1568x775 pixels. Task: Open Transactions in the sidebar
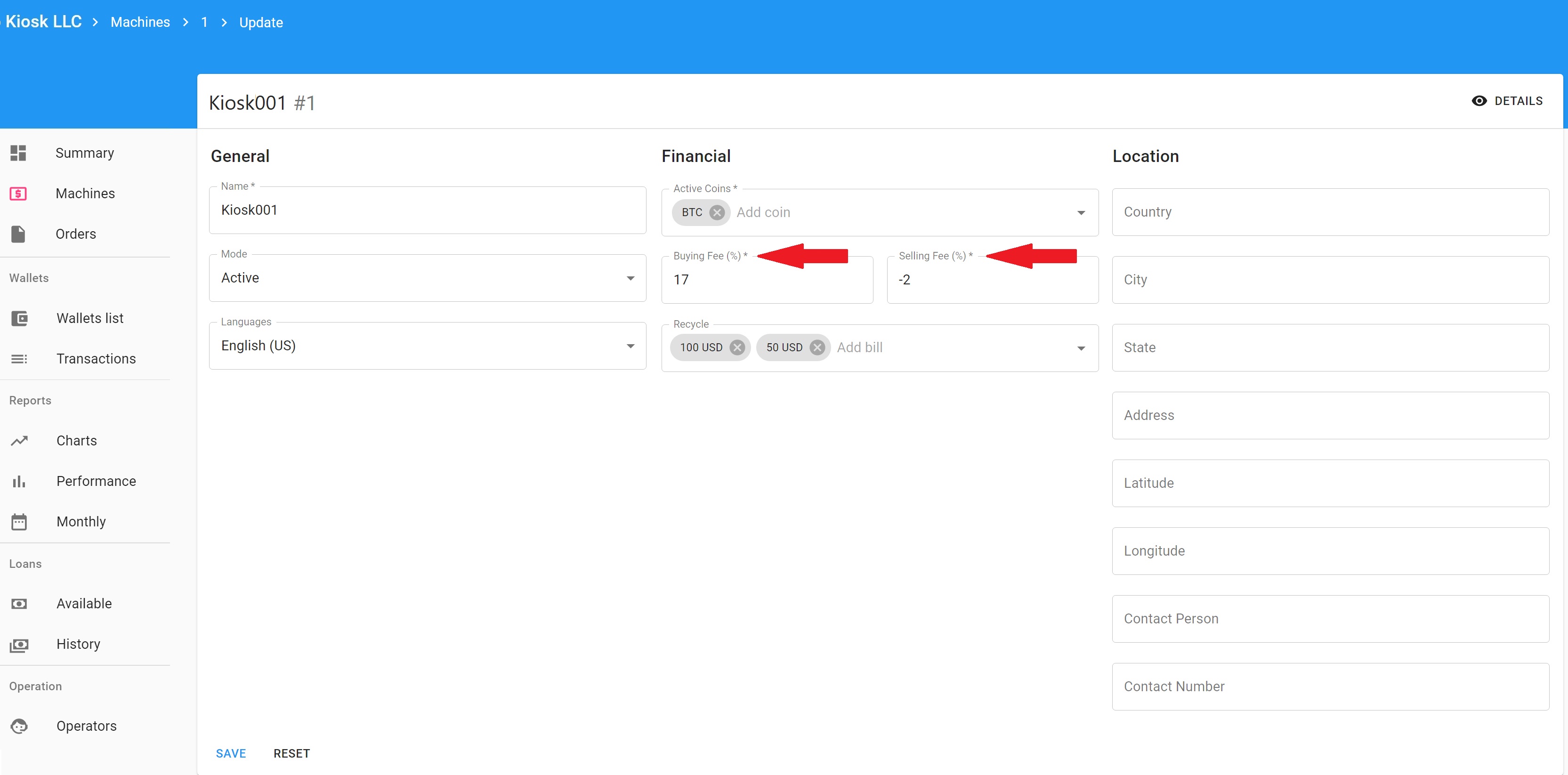click(x=96, y=359)
